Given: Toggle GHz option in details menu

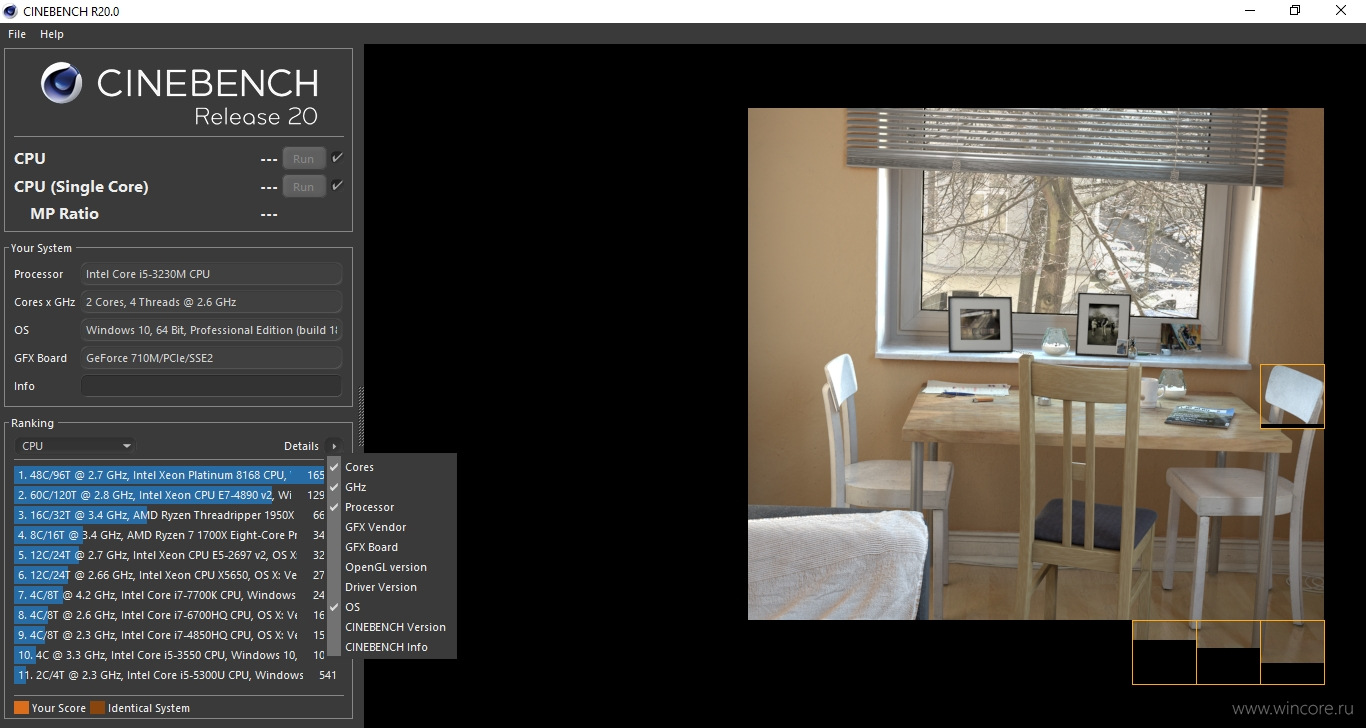Looking at the screenshot, I should point(391,487).
